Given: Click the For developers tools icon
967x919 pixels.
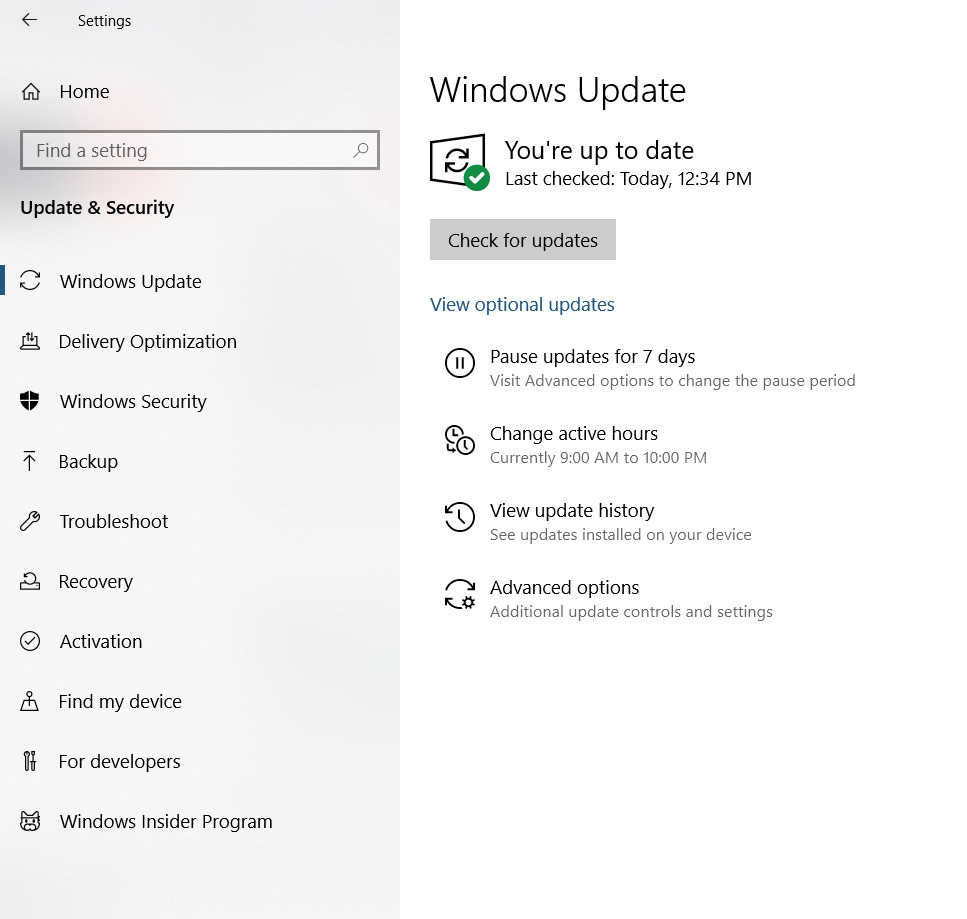Looking at the screenshot, I should (x=30, y=761).
